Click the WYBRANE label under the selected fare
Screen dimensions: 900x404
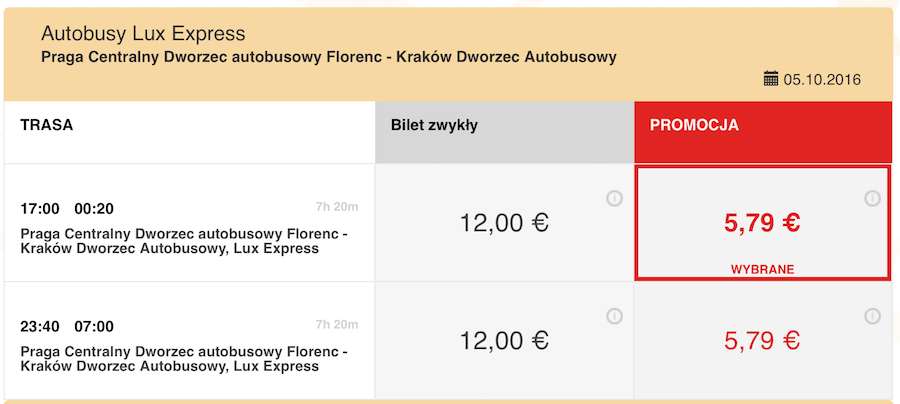coord(762,270)
